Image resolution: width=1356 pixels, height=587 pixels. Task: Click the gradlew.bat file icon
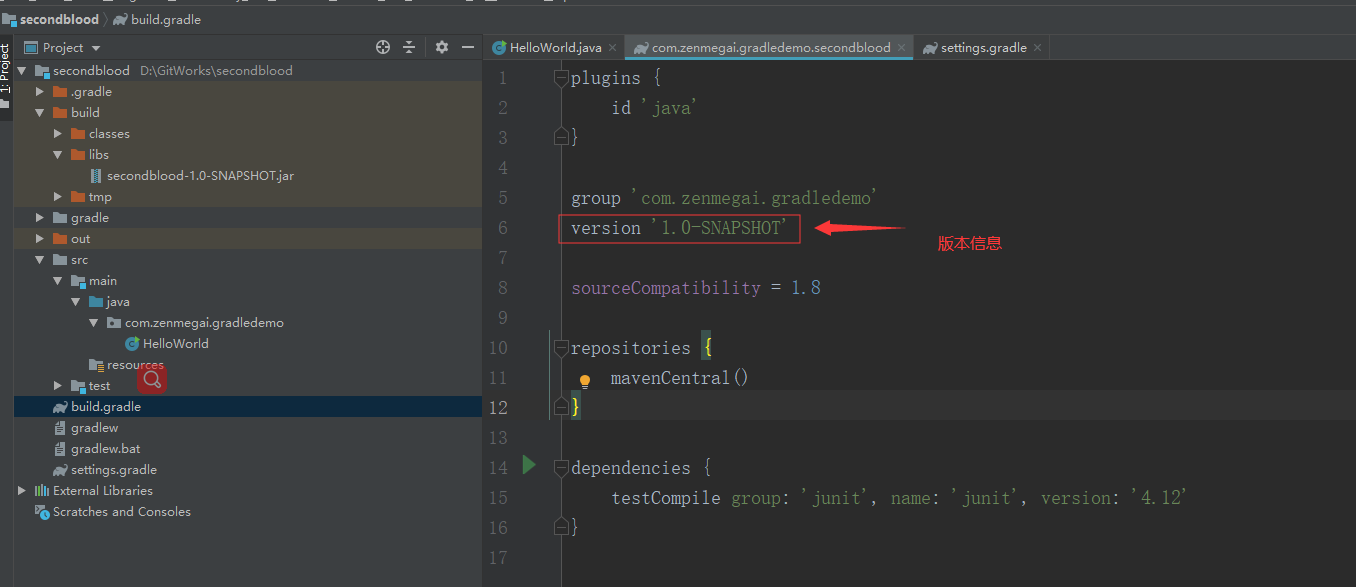pyautogui.click(x=60, y=449)
